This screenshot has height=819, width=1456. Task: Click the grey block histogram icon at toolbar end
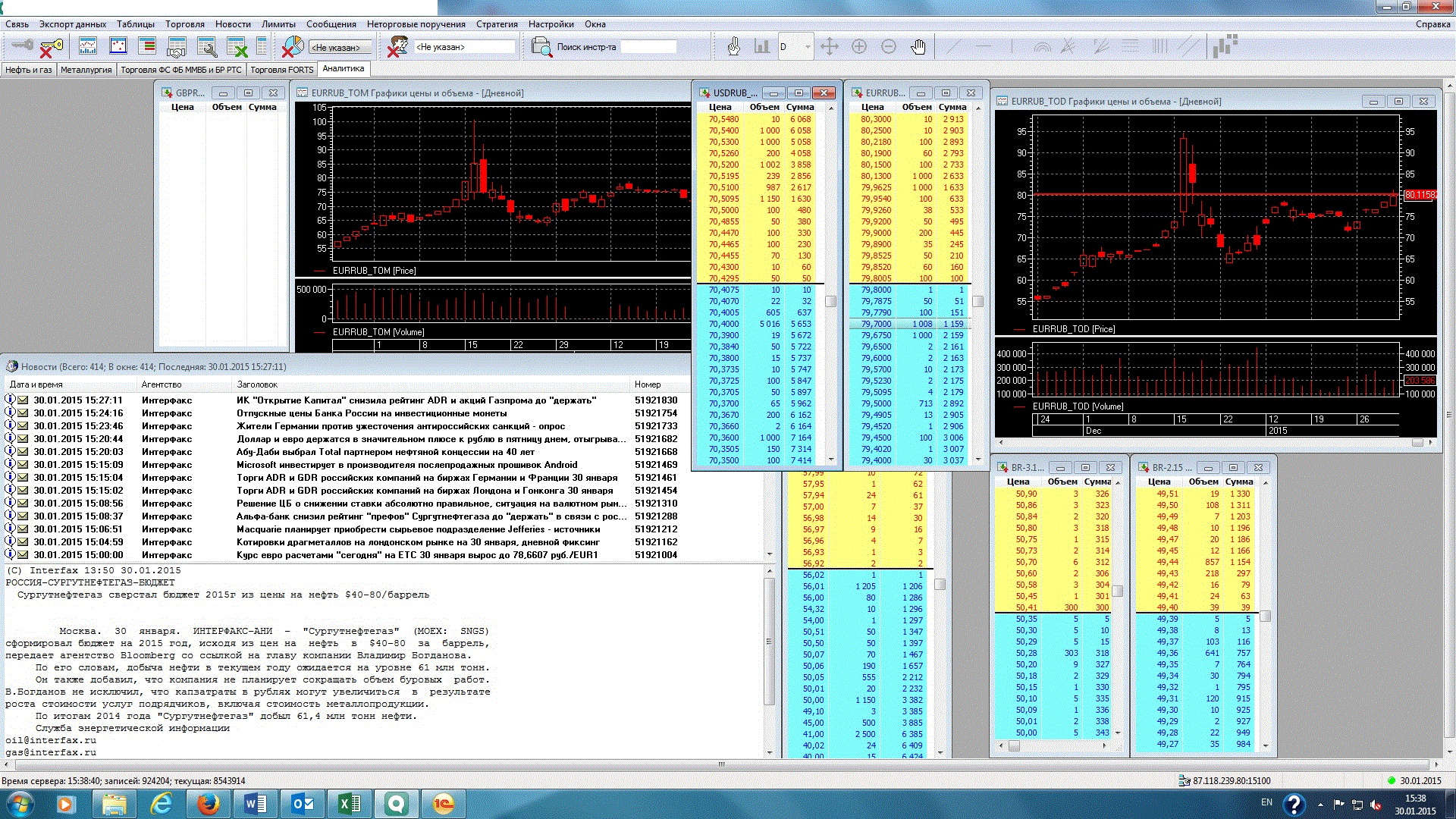1225,45
